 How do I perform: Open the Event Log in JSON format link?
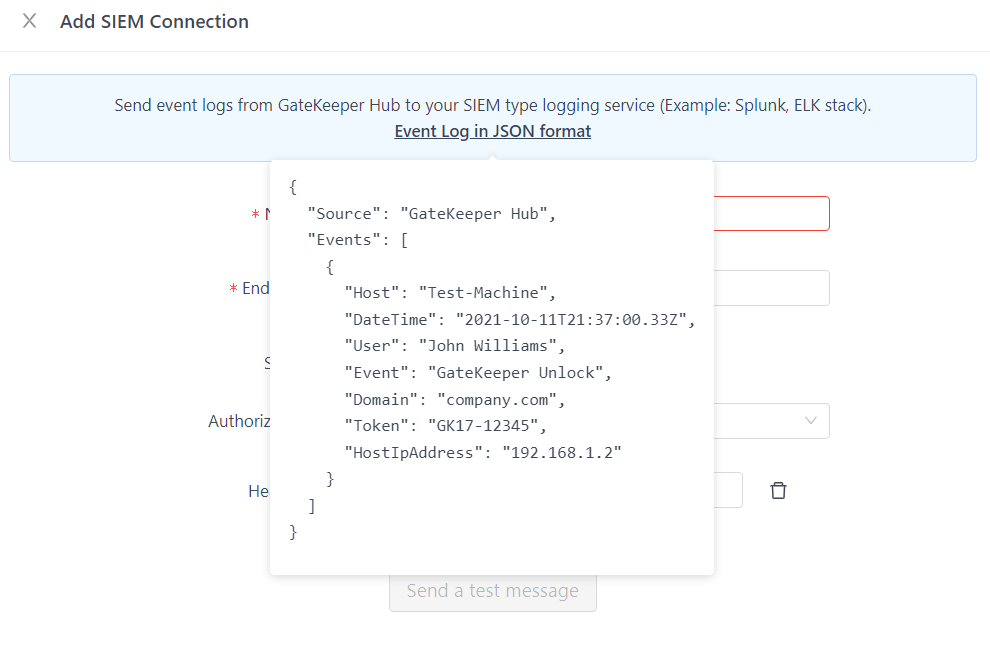(492, 131)
